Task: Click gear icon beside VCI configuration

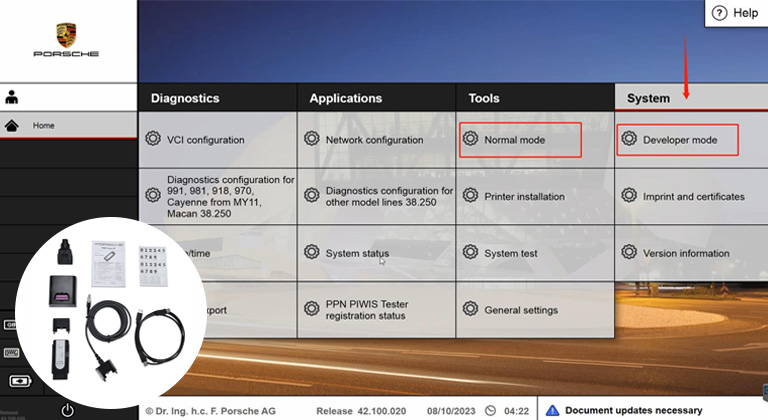Action: pyautogui.click(x=153, y=139)
